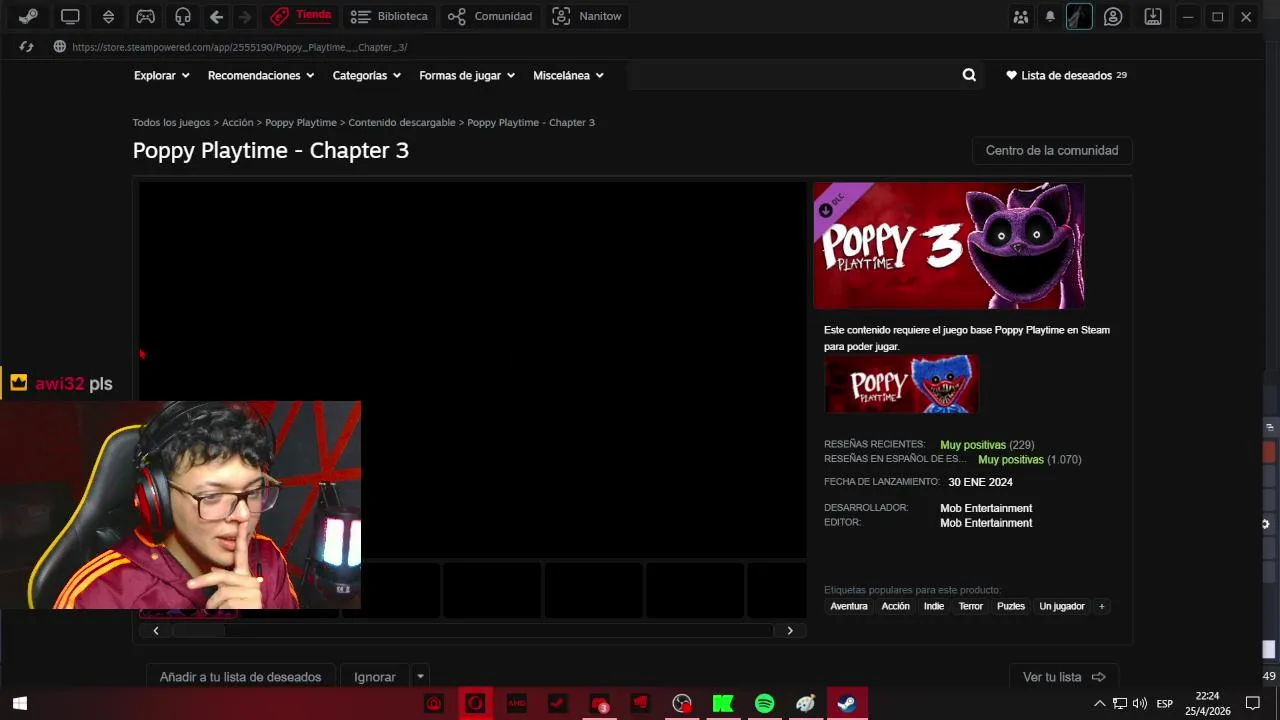Select the Acción tag
1280x720 pixels.
point(895,606)
